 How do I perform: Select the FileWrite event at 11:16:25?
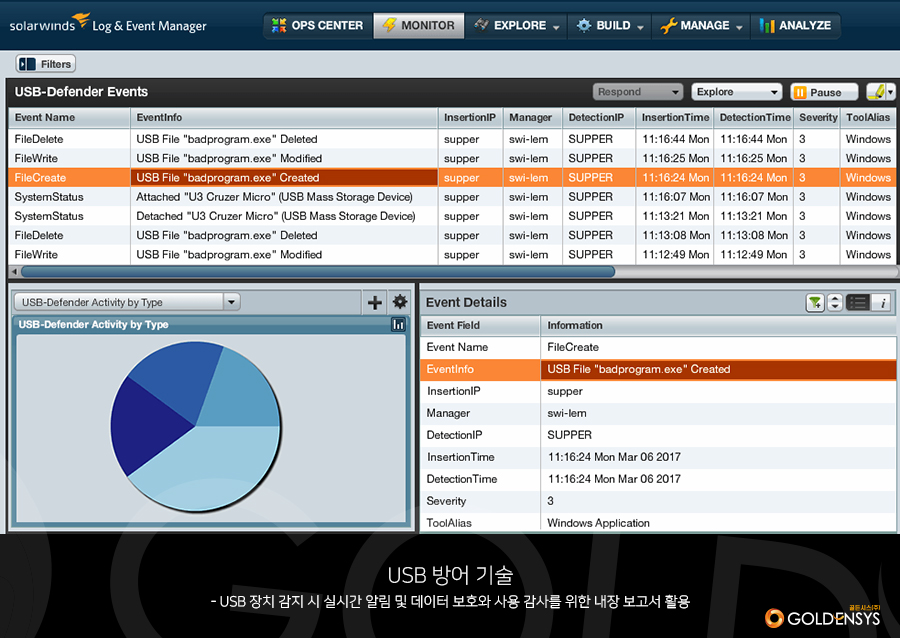pos(452,158)
